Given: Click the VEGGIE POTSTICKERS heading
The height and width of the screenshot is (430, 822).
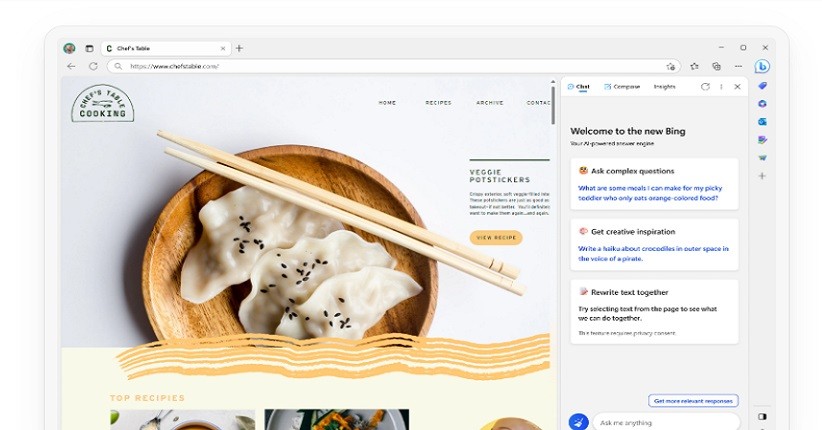Looking at the screenshot, I should [500, 176].
